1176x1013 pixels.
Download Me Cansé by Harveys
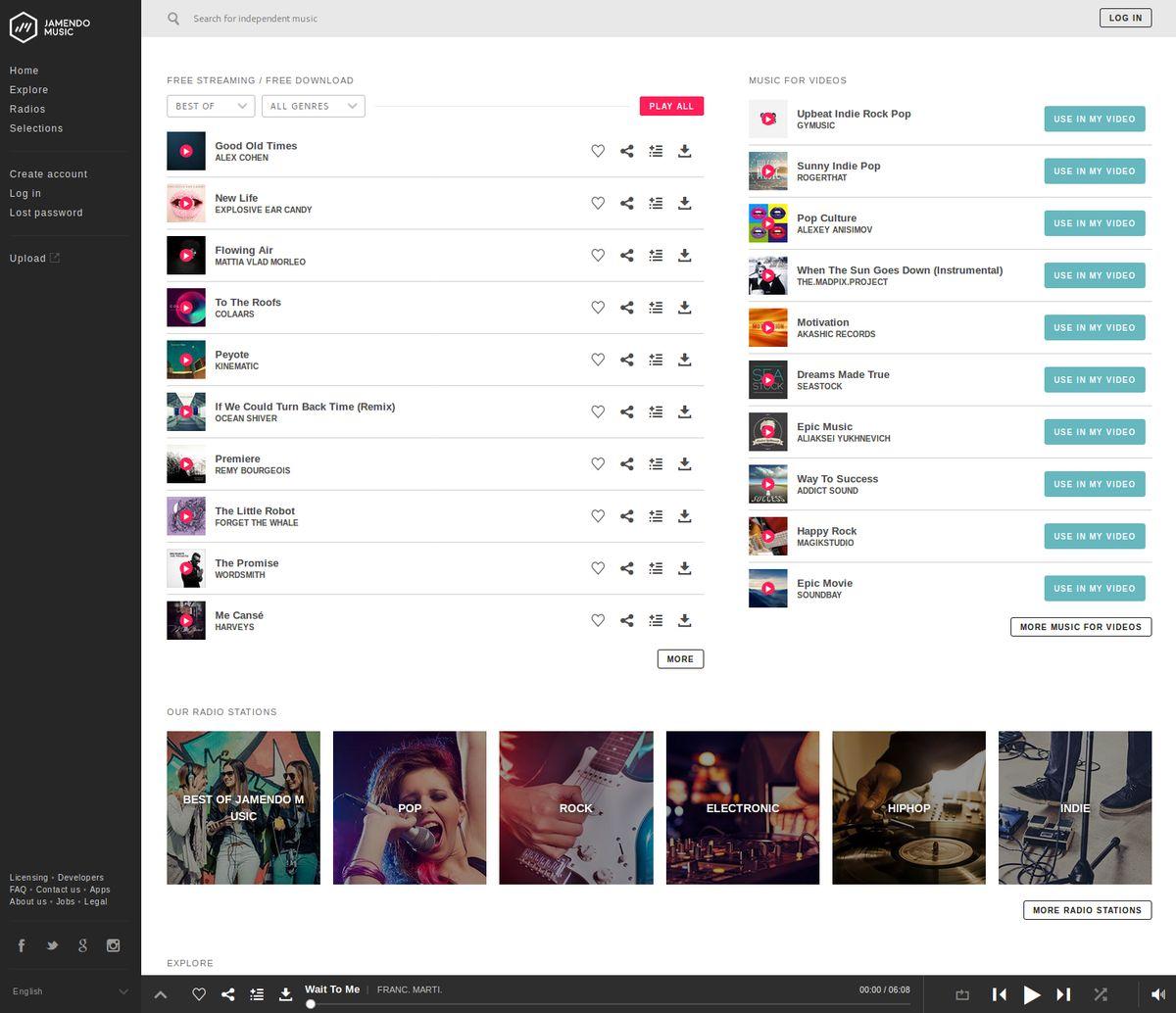685,620
